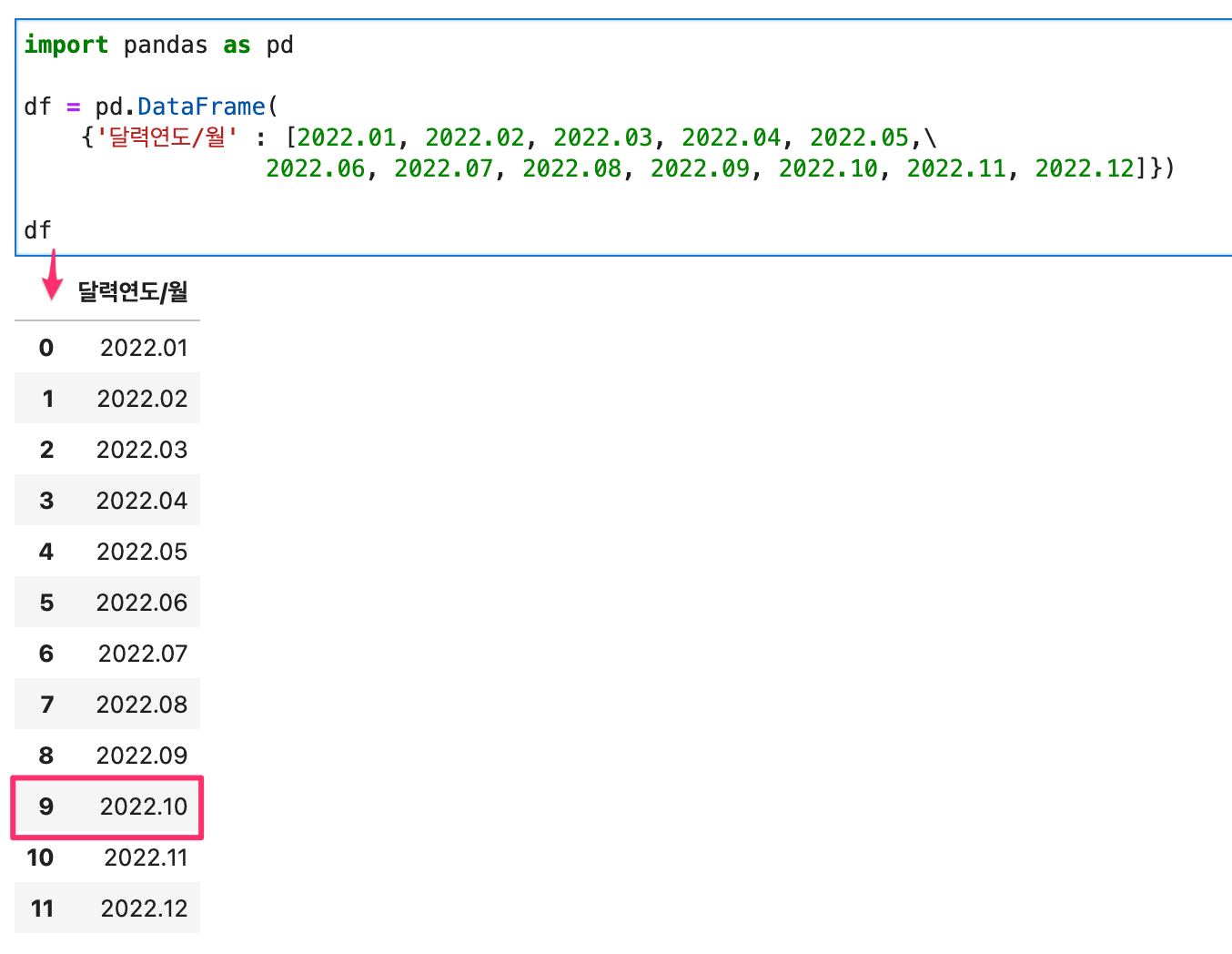Click the last 'df' line in the cell
1232x954 pixels.
(x=37, y=230)
